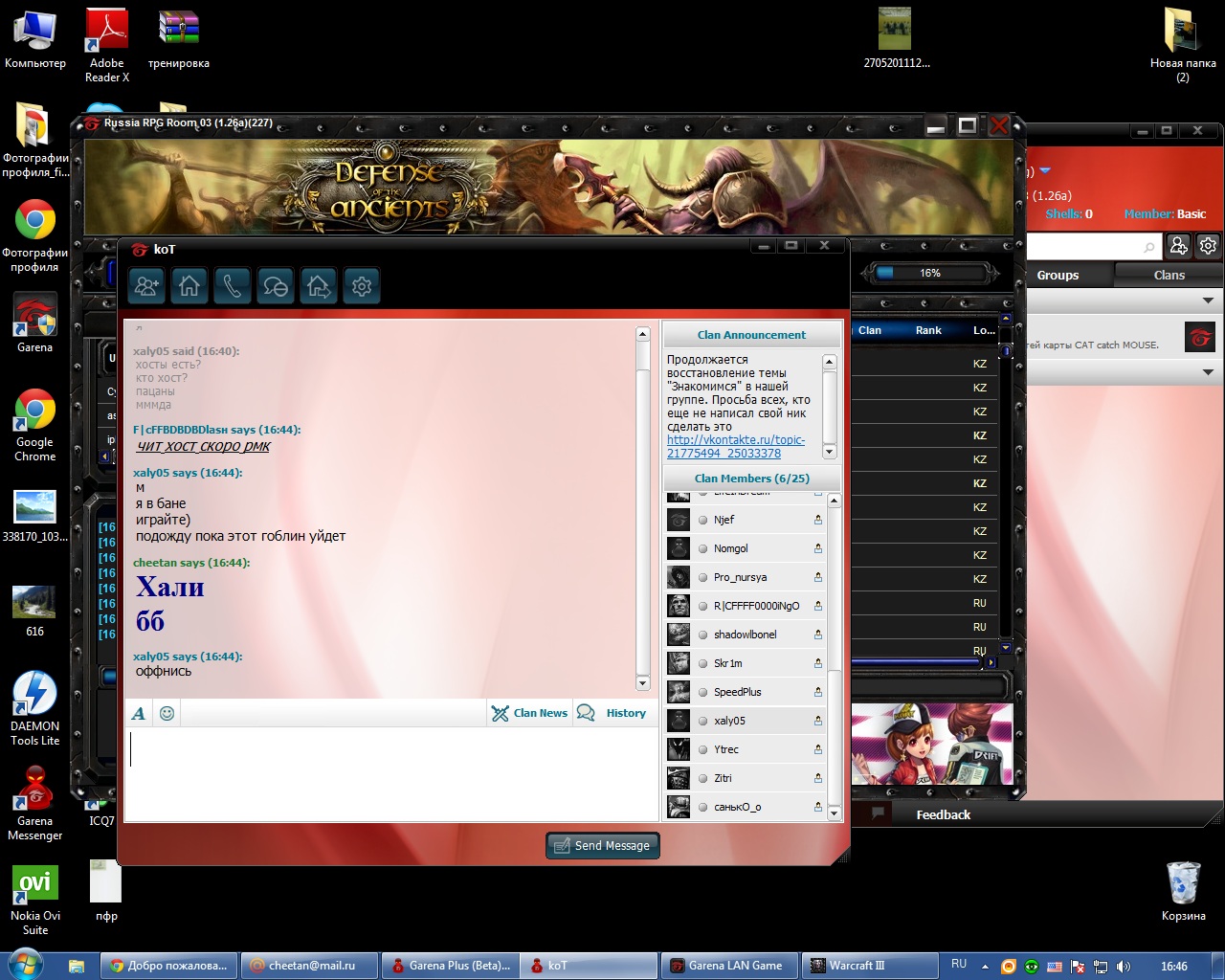Open Adobe Reader X desktop shortcut

click(107, 45)
